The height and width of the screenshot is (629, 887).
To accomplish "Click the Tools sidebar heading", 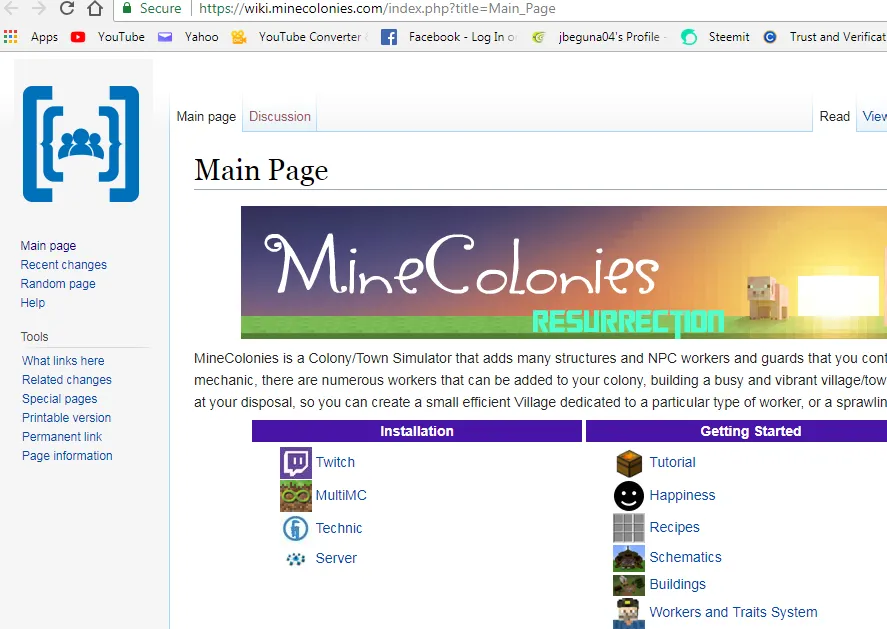I will 35,337.
